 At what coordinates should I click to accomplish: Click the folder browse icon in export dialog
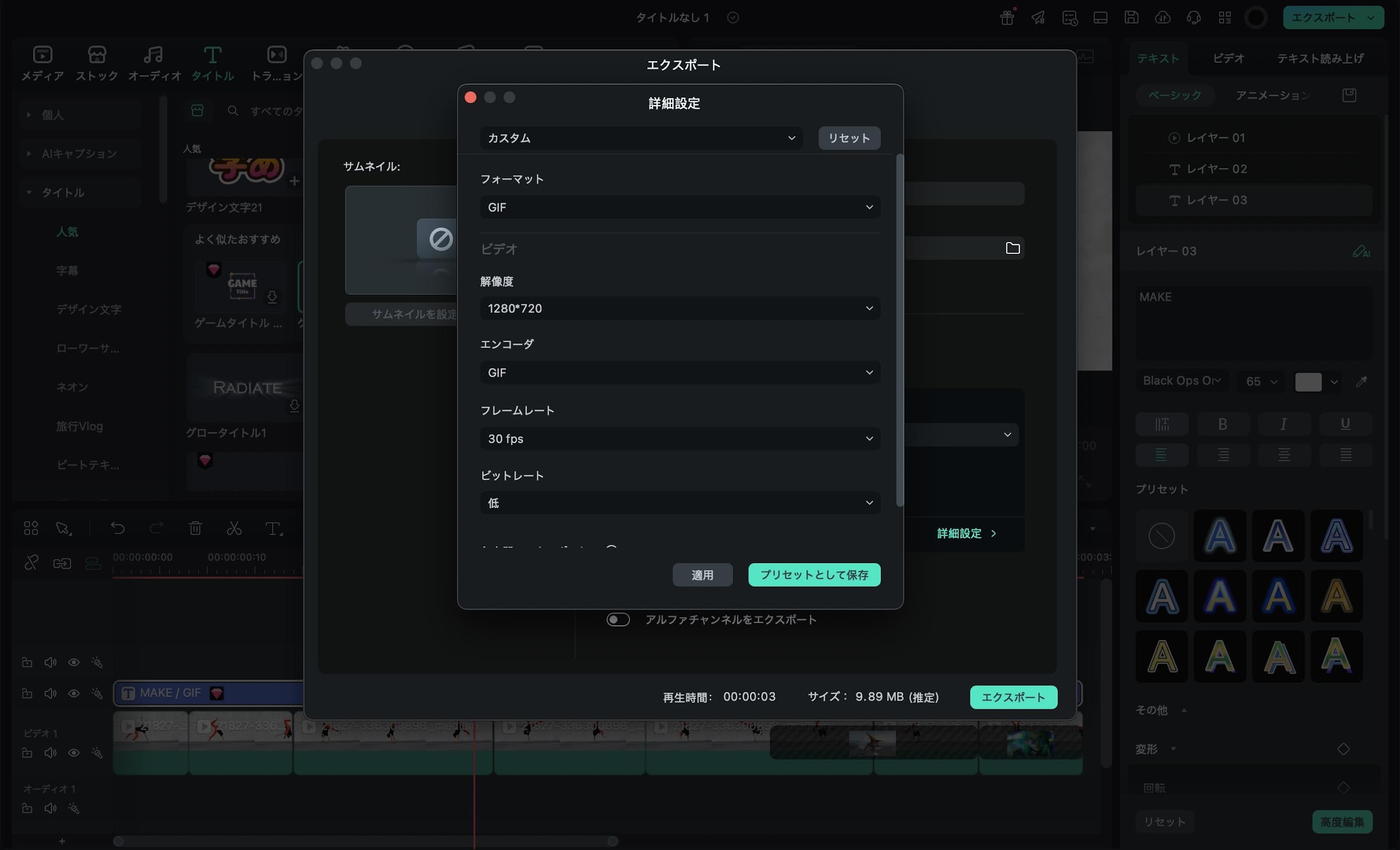tap(1012, 248)
